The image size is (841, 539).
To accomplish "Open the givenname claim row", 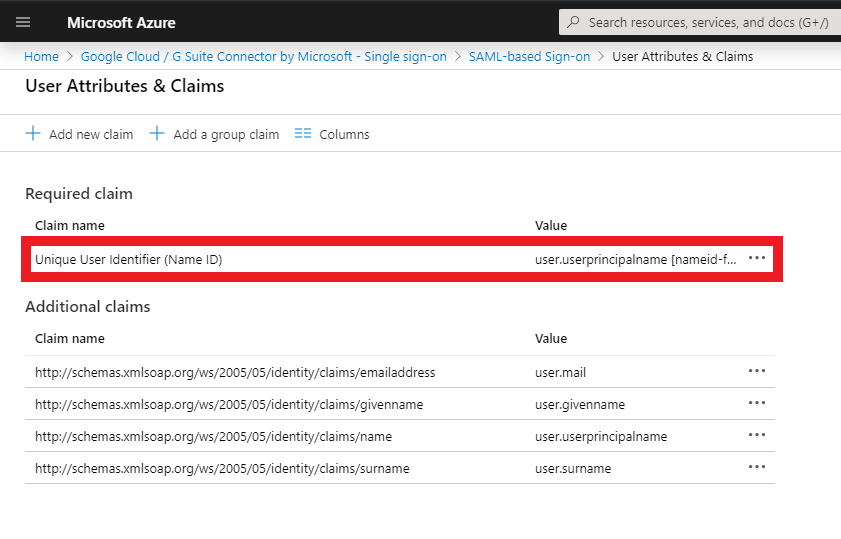I will pyautogui.click(x=229, y=405).
